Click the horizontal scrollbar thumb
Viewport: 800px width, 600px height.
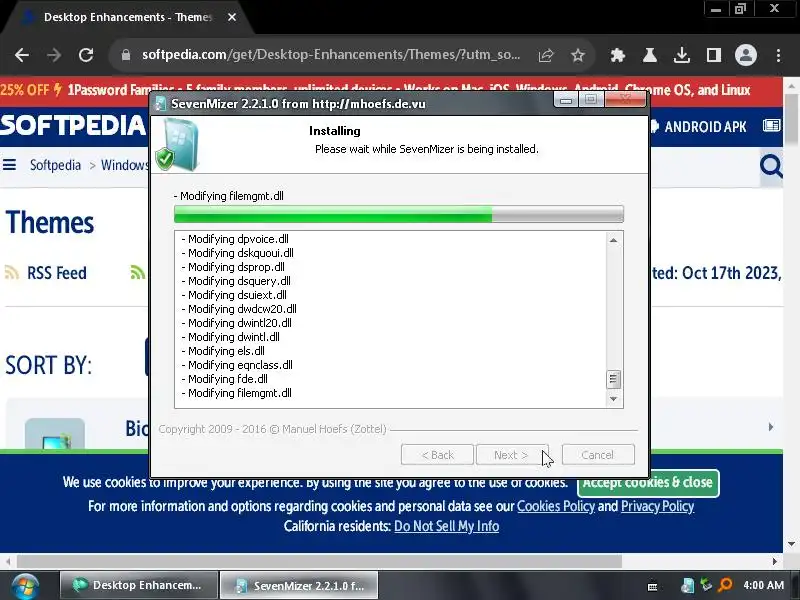(x=319, y=562)
